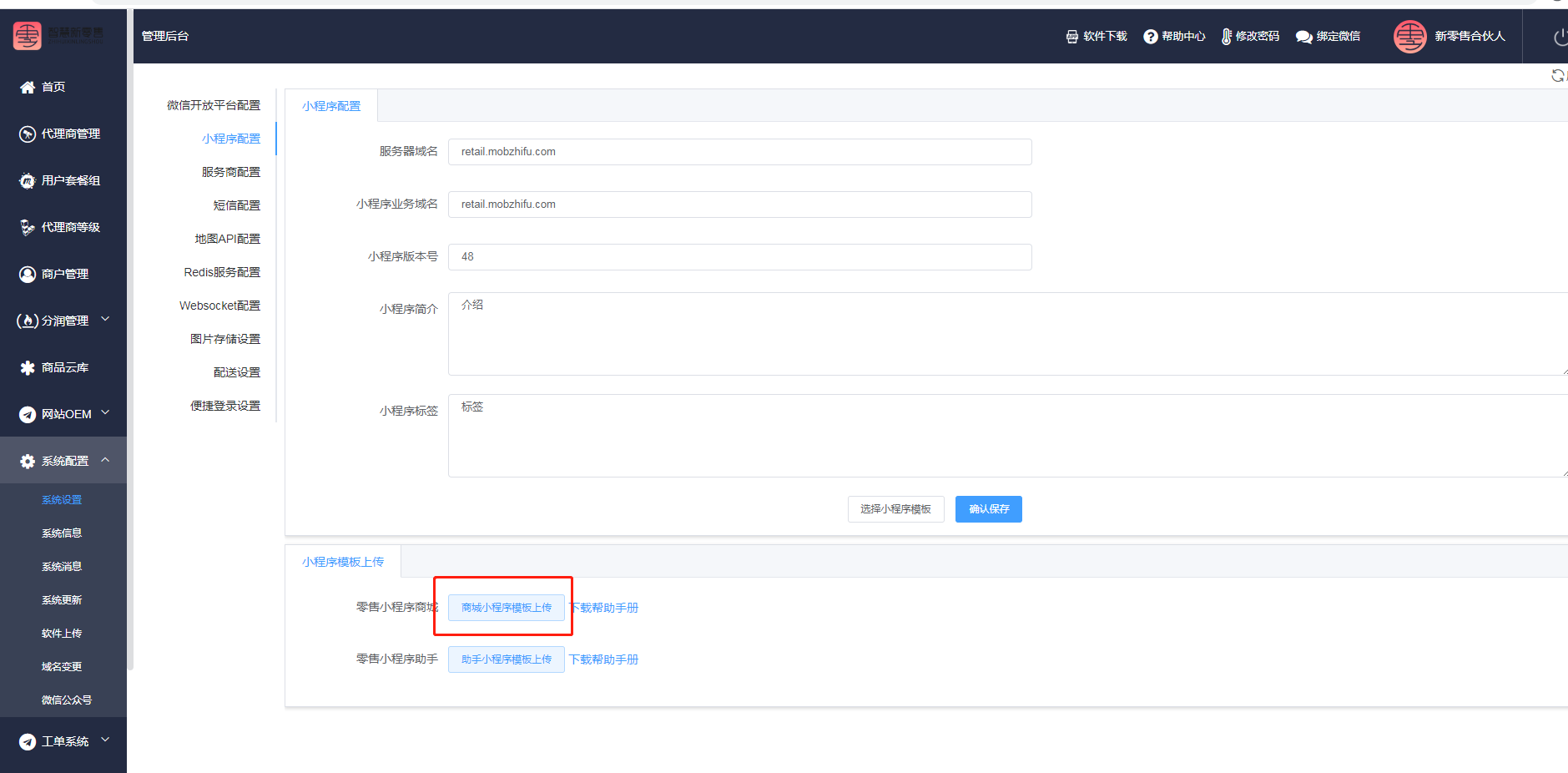Screen dimensions: 1568x773
Task: Open 系统消息 submenu item
Action: pyautogui.click(x=62, y=567)
